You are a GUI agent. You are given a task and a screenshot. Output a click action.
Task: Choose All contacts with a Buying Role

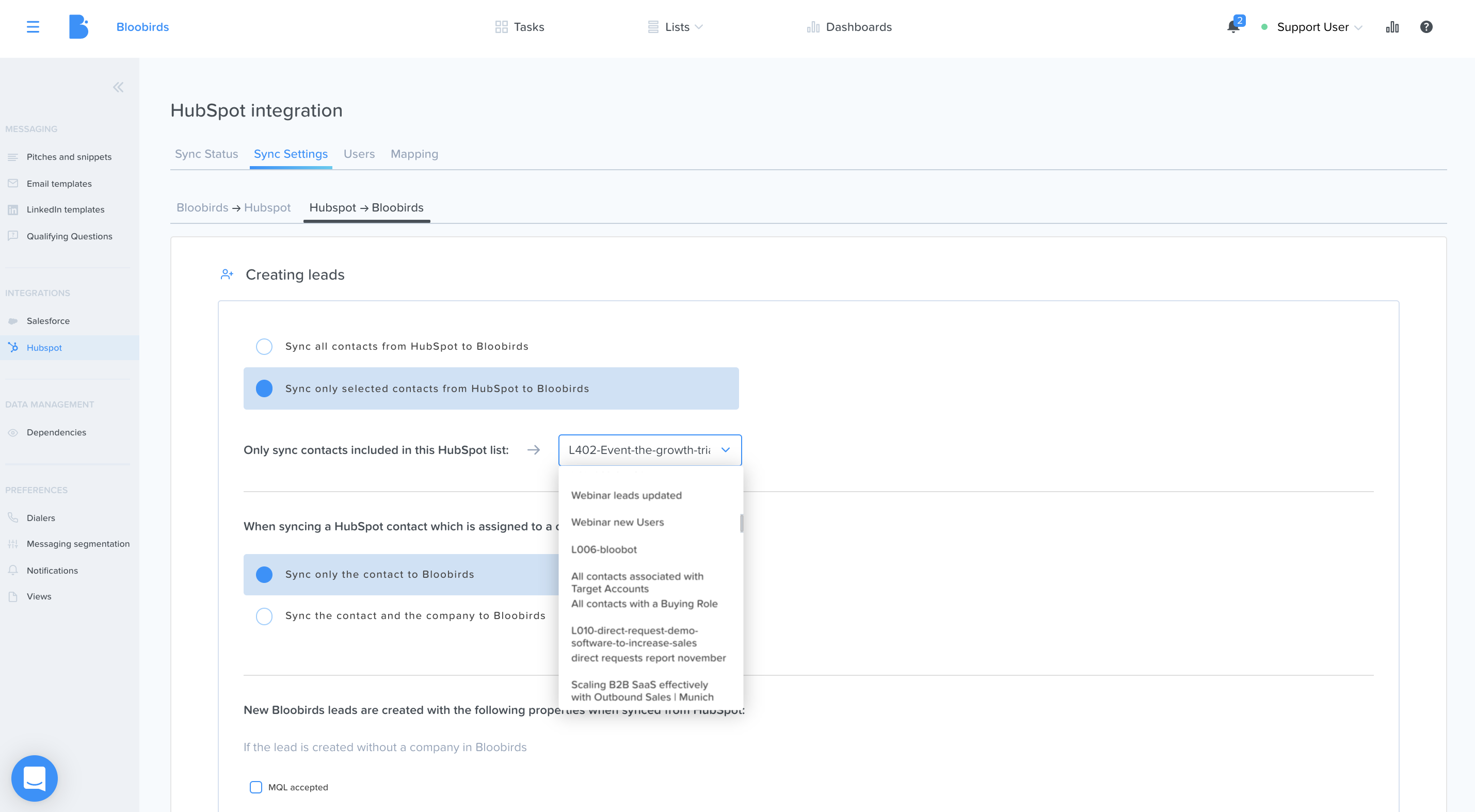(644, 604)
